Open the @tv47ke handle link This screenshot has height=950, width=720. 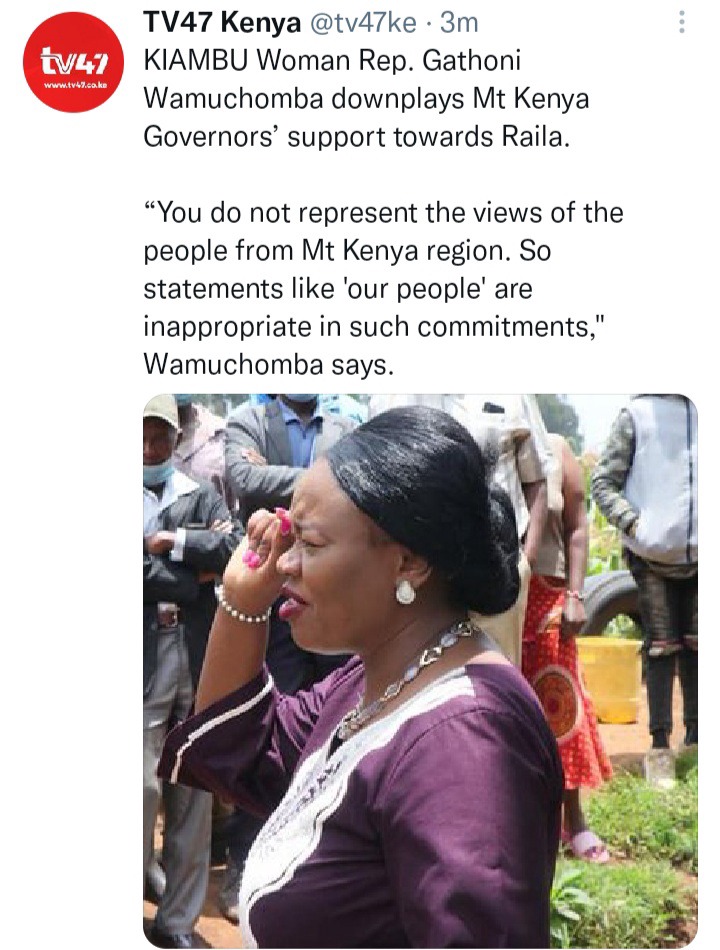coord(363,23)
